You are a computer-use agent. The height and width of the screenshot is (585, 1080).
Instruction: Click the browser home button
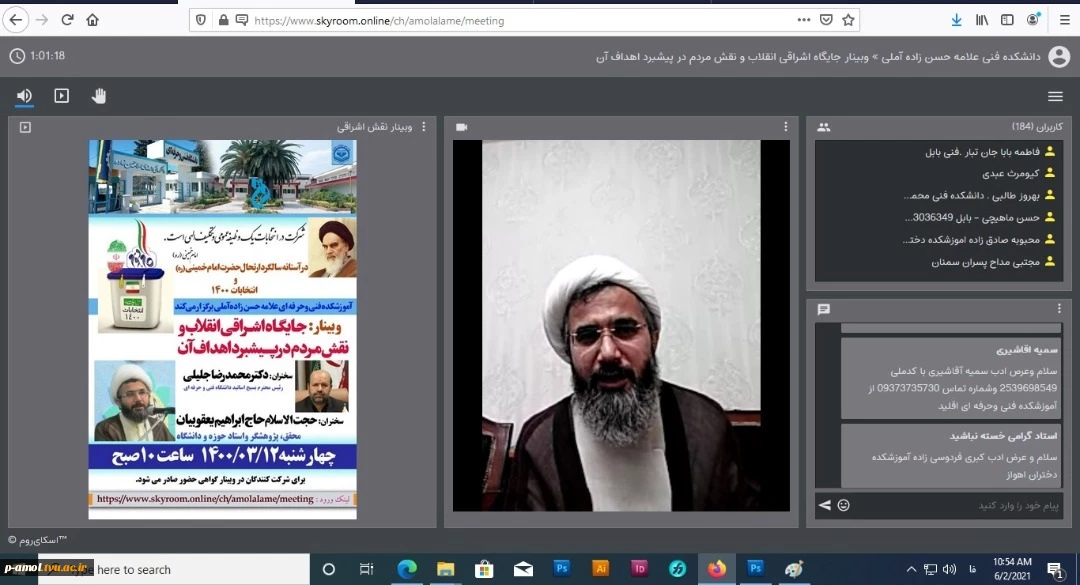point(92,19)
